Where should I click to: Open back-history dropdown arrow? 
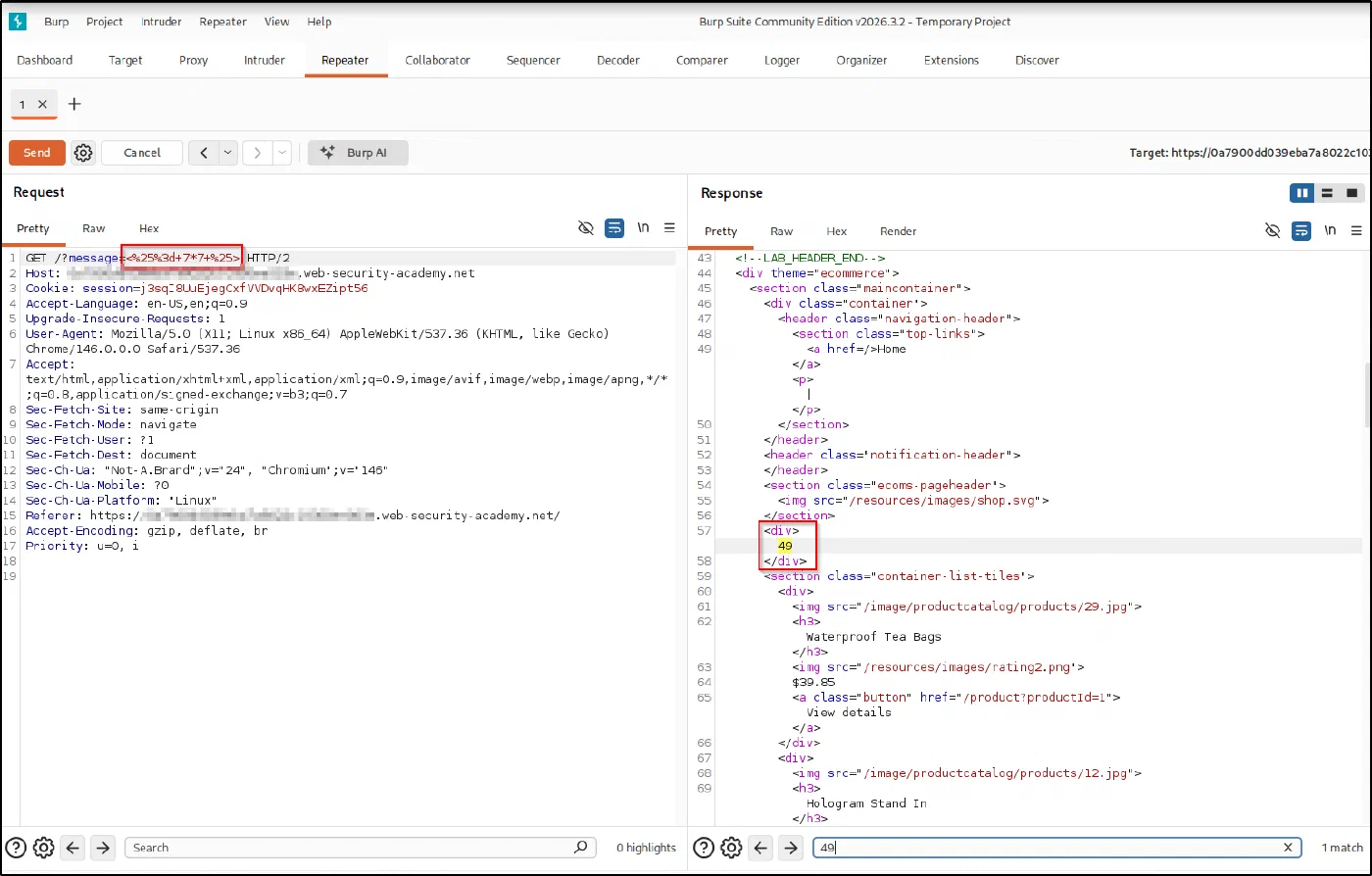tap(228, 153)
